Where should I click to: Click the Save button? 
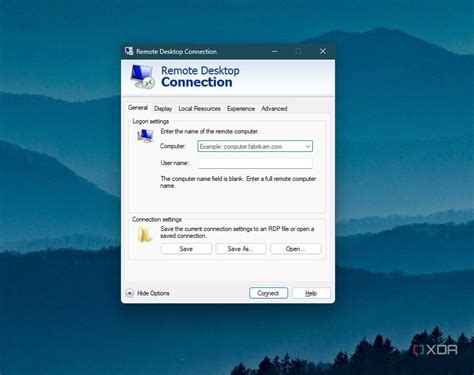pos(186,249)
